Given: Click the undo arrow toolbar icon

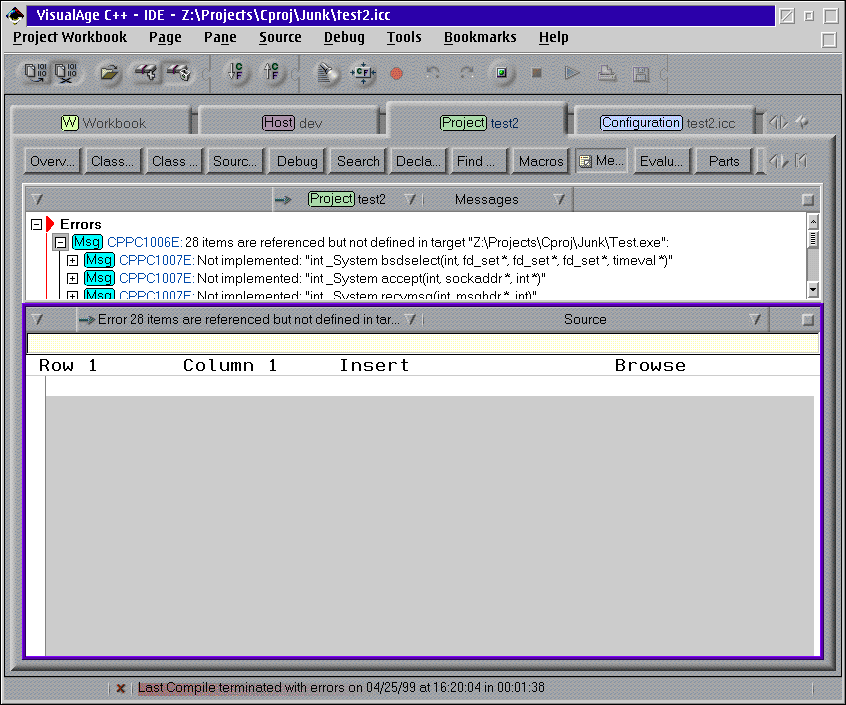Looking at the screenshot, I should click(x=432, y=72).
